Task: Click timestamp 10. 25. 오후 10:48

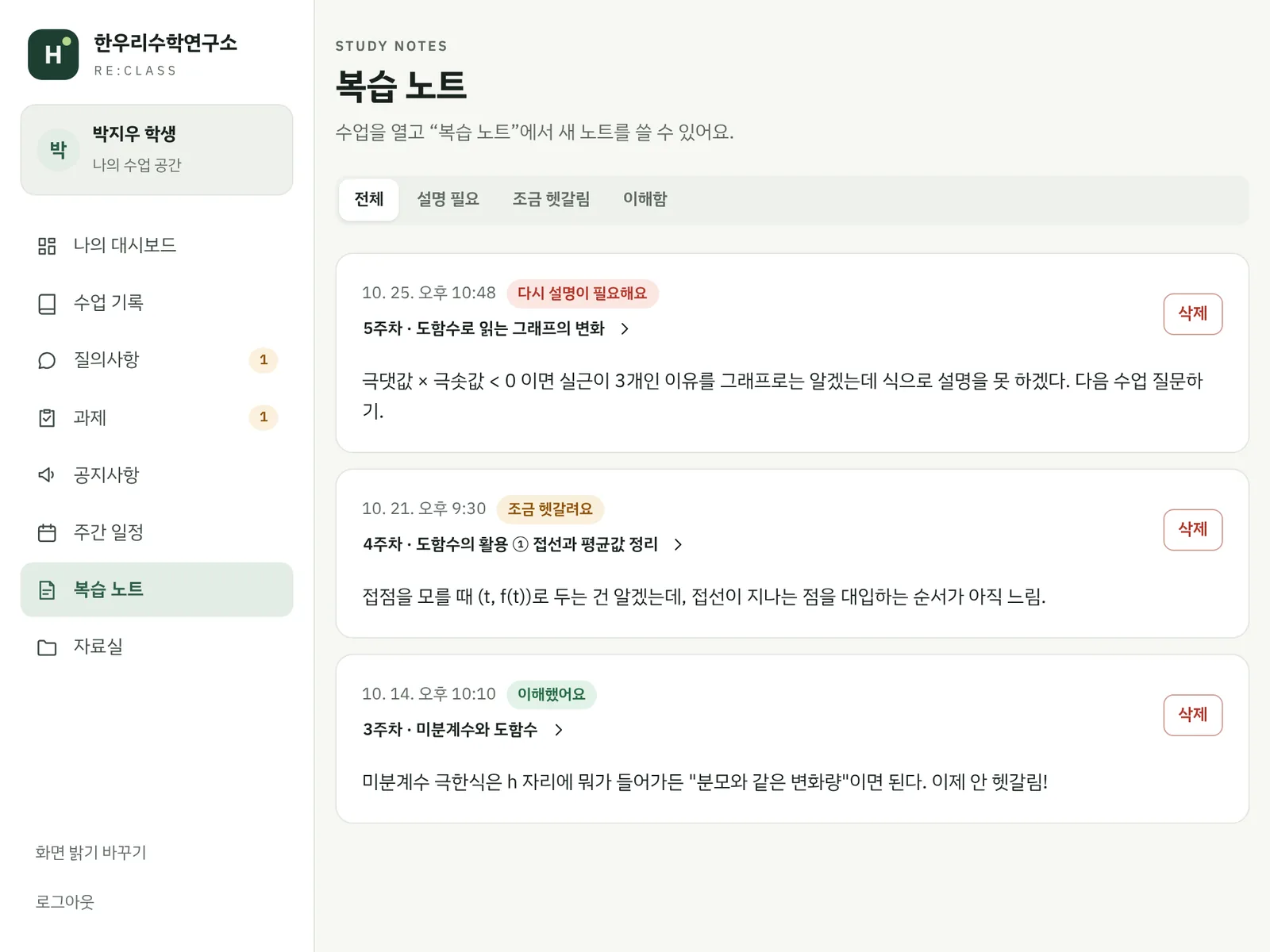Action: pyautogui.click(x=429, y=294)
